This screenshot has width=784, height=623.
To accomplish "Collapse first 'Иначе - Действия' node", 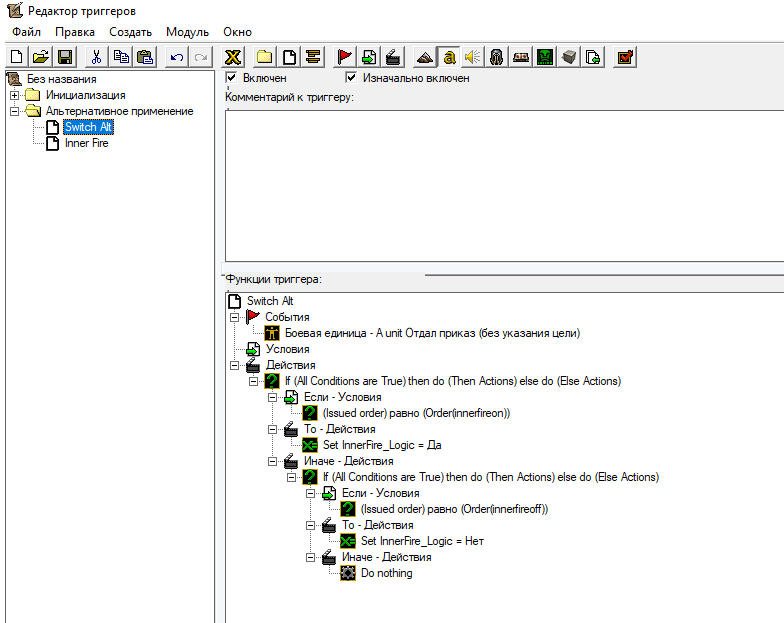I will coord(272,461).
